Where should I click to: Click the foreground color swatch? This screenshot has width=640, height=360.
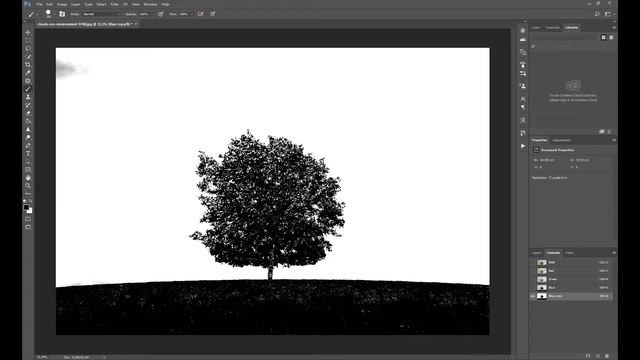tap(26, 208)
